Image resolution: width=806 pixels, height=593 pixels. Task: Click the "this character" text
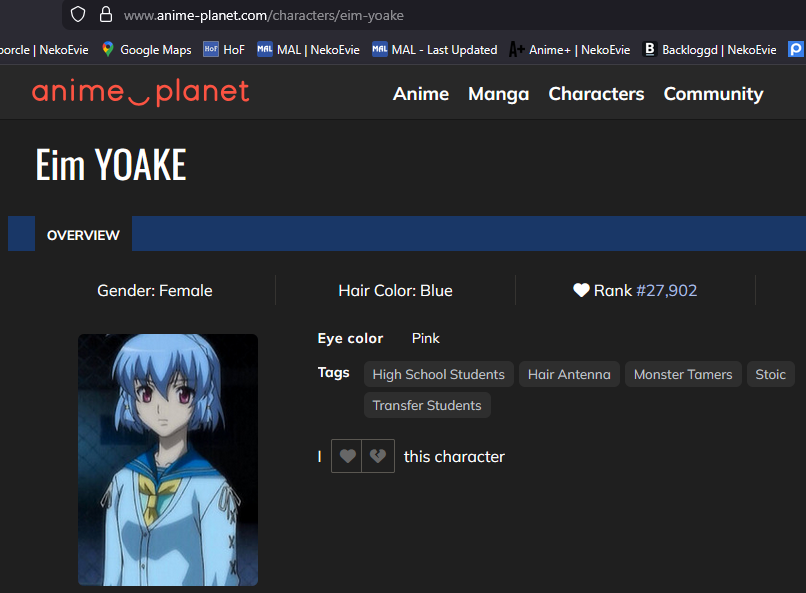[454, 456]
